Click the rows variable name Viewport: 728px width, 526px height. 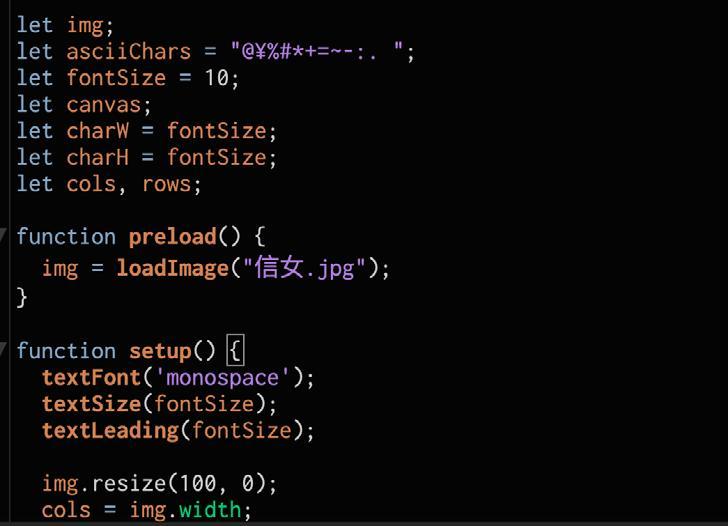pos(166,184)
